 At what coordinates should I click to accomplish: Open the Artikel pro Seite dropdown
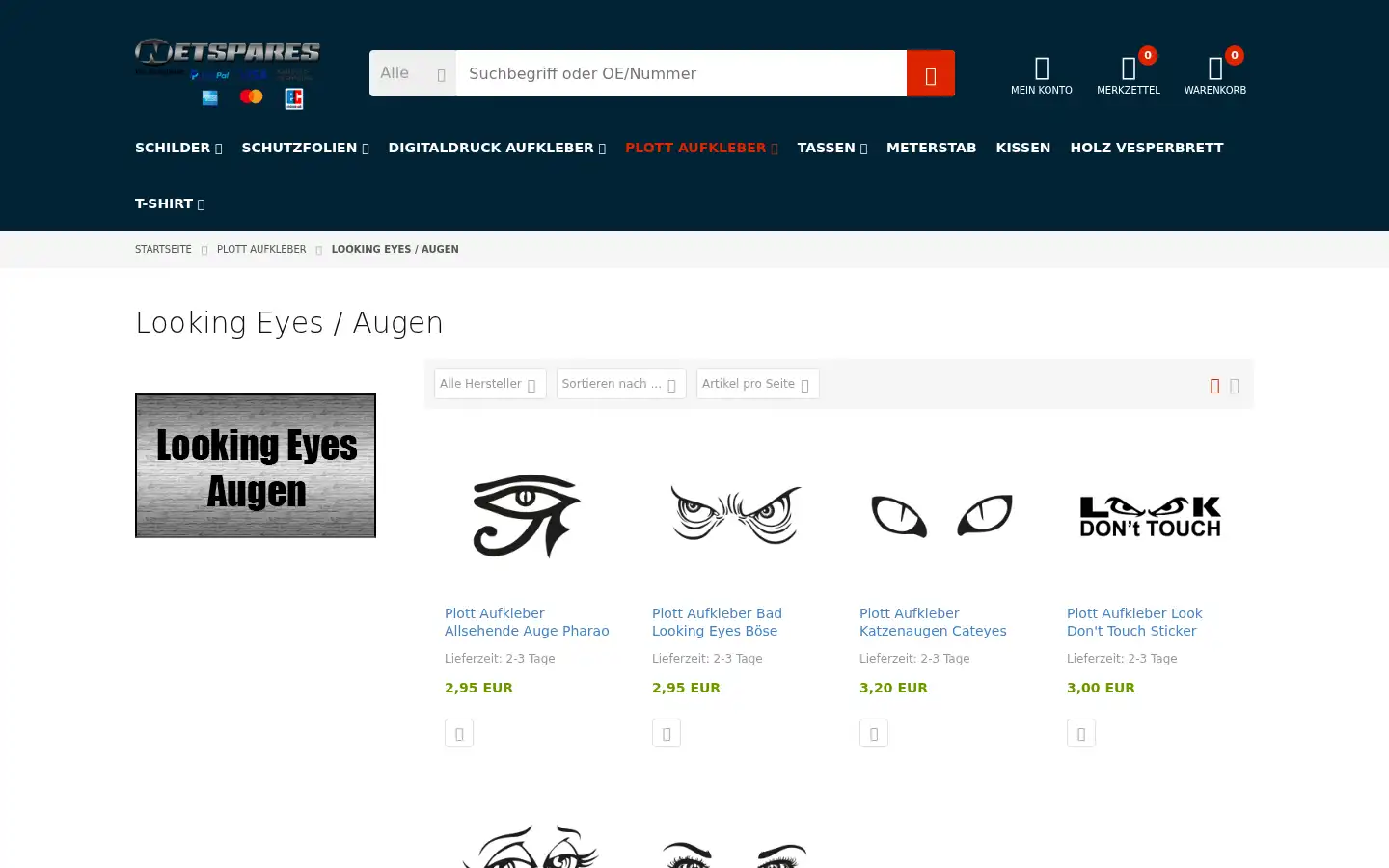[758, 384]
